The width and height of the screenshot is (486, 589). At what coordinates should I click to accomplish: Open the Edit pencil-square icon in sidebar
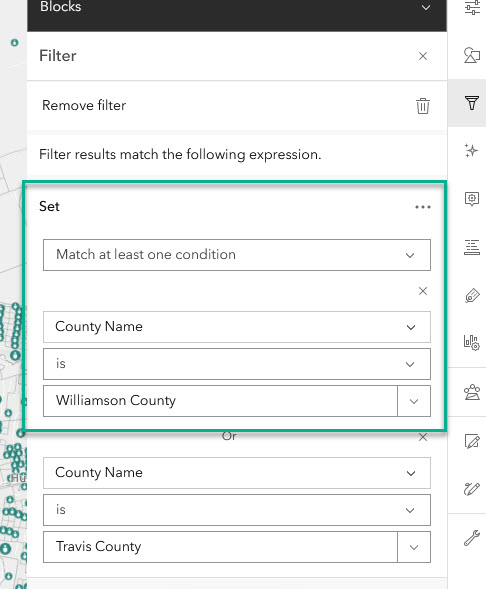[x=472, y=441]
